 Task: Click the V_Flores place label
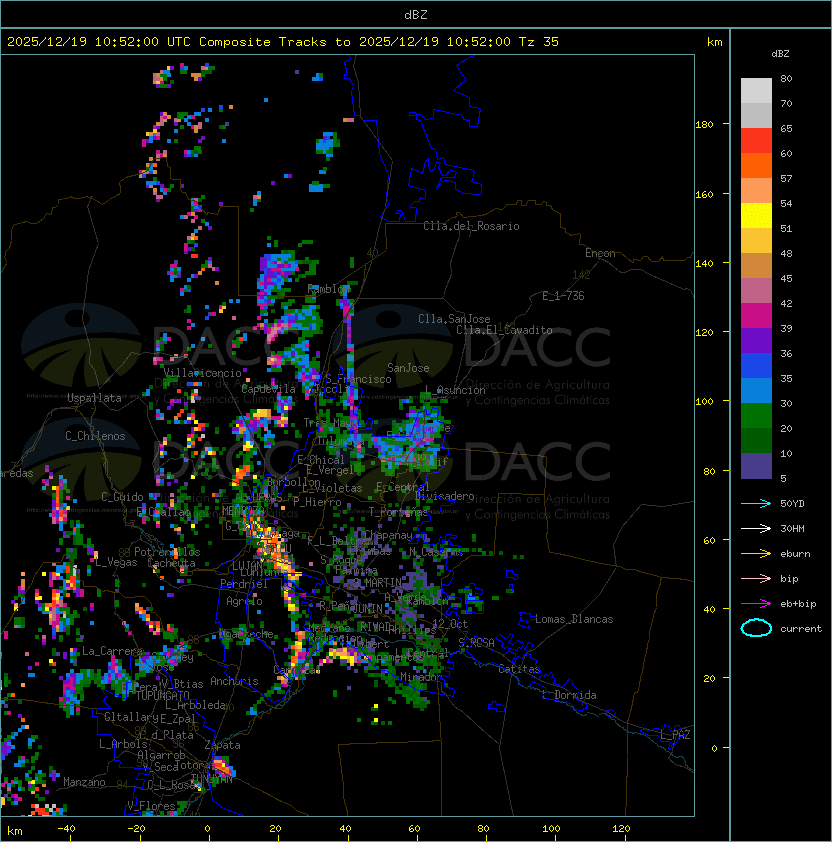(x=151, y=806)
